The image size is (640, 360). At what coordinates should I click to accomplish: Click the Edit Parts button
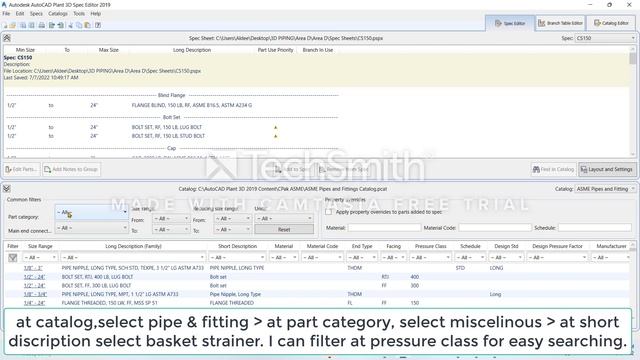22,169
